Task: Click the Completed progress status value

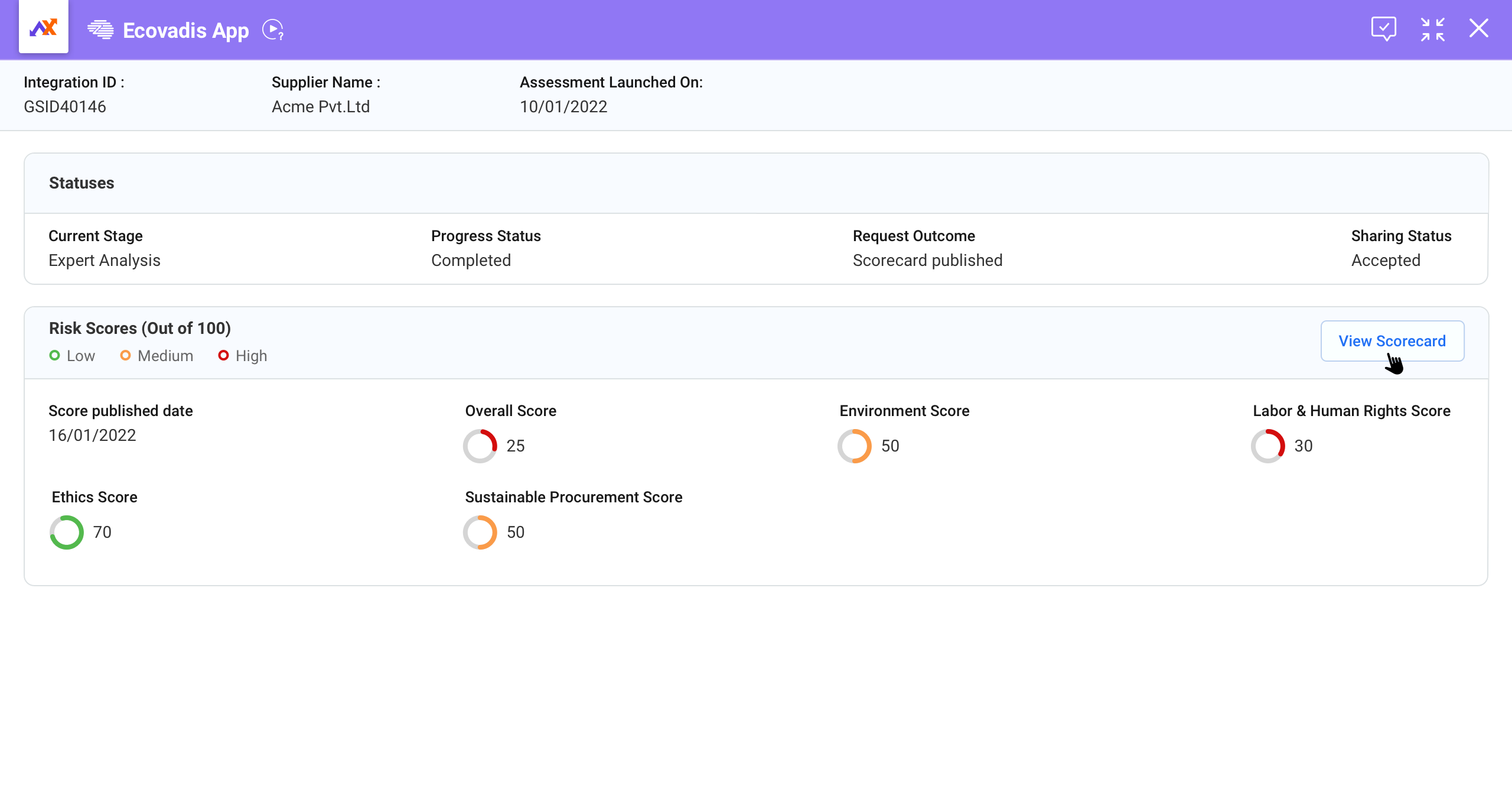Action: [x=471, y=261]
